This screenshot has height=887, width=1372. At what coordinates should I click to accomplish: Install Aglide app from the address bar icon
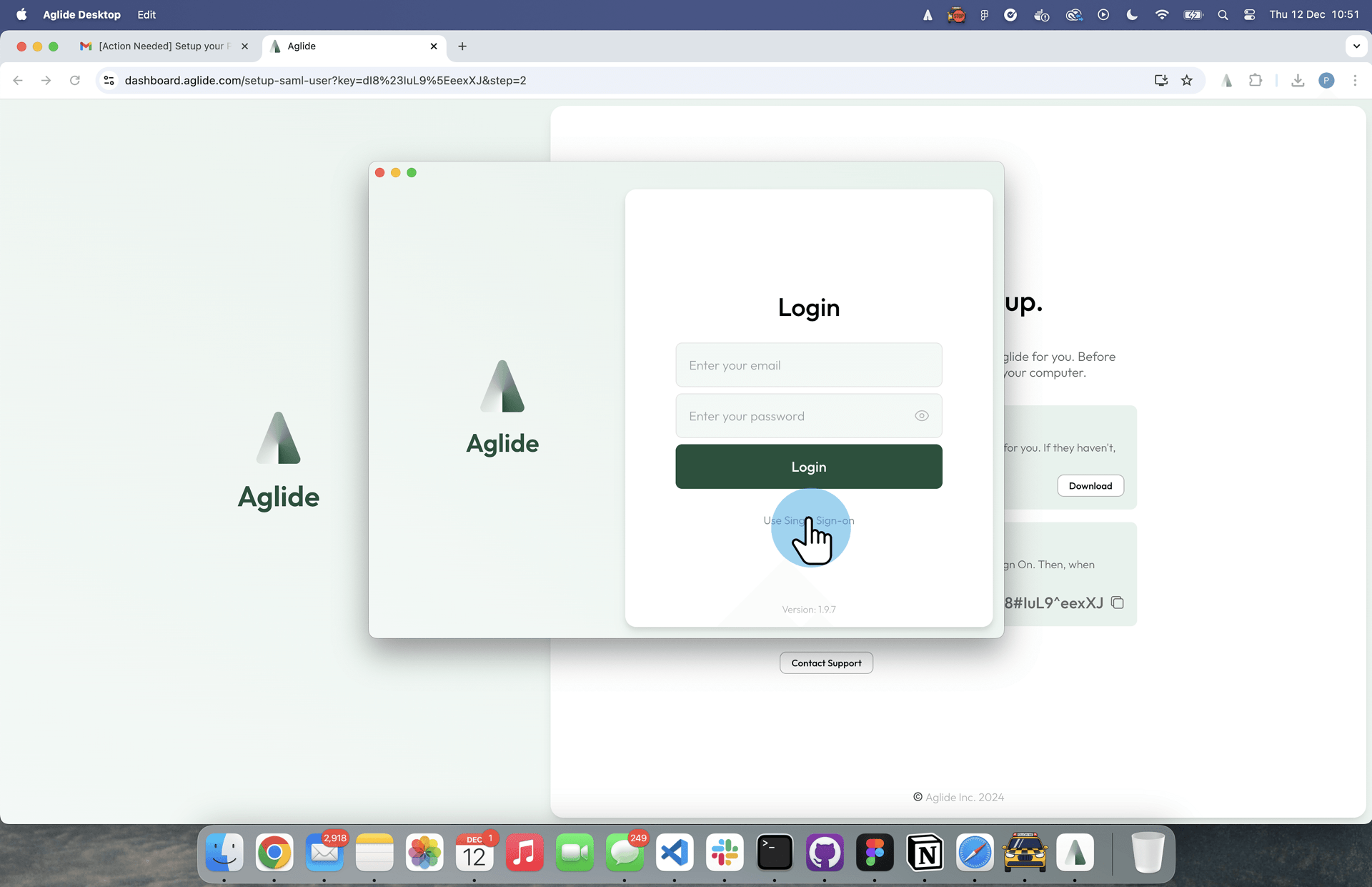[x=1160, y=80]
